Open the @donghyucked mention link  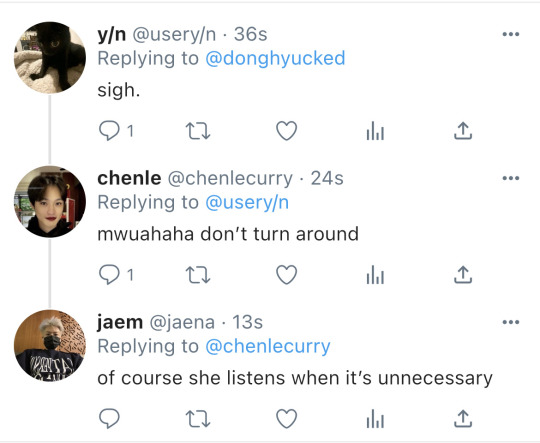pyautogui.click(x=275, y=58)
